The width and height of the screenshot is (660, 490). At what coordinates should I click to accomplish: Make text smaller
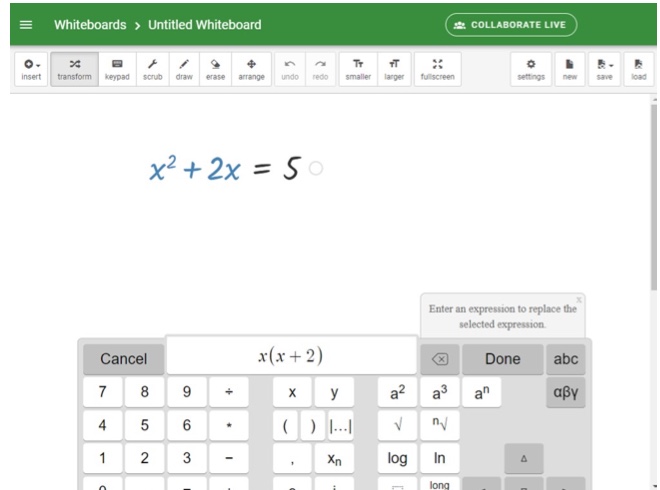coord(358,69)
